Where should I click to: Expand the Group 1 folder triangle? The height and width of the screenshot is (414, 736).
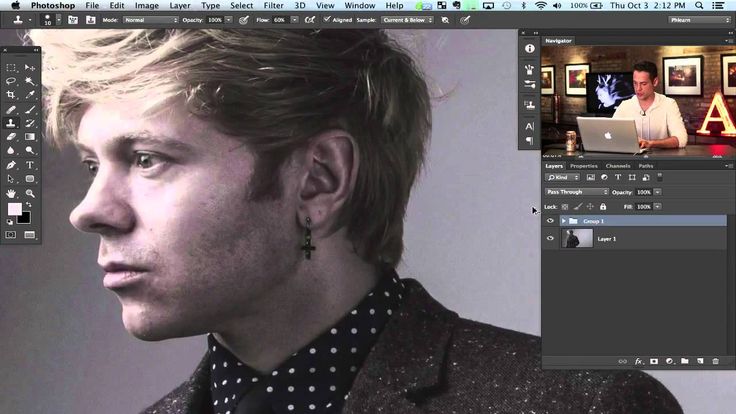[563, 221]
